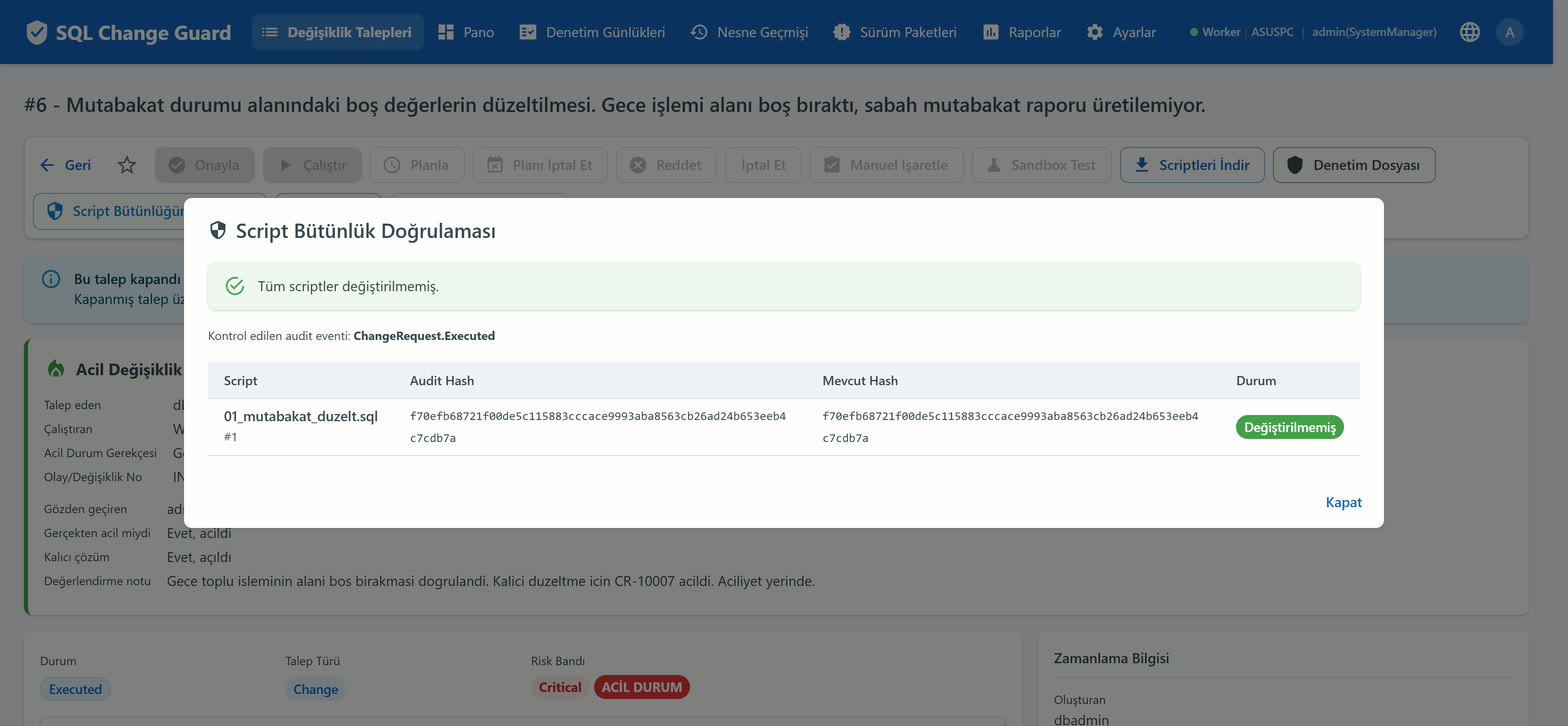This screenshot has height=726, width=1568.
Task: Click the Mevcut Hash value cell
Action: click(x=1010, y=427)
